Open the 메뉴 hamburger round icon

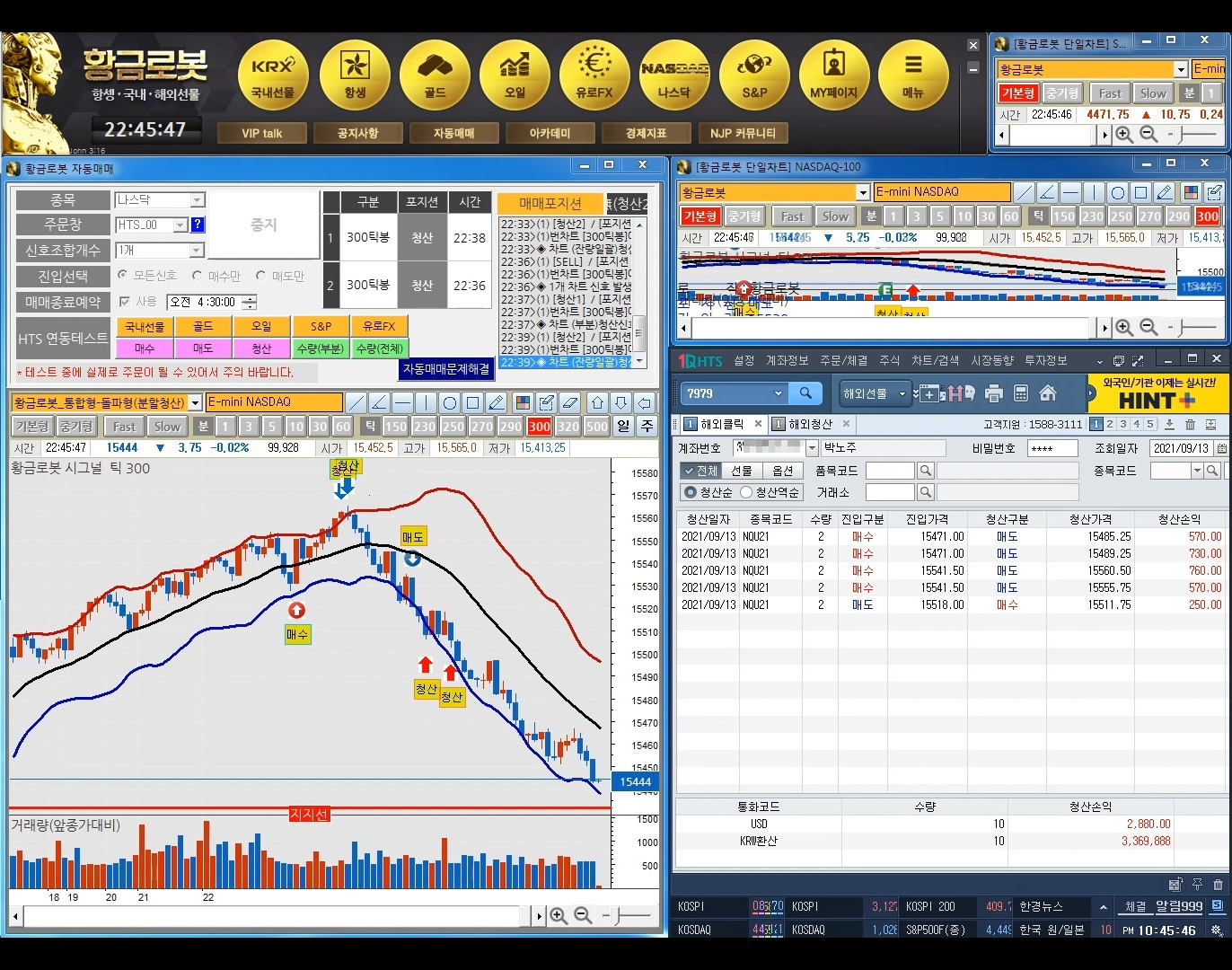(913, 75)
